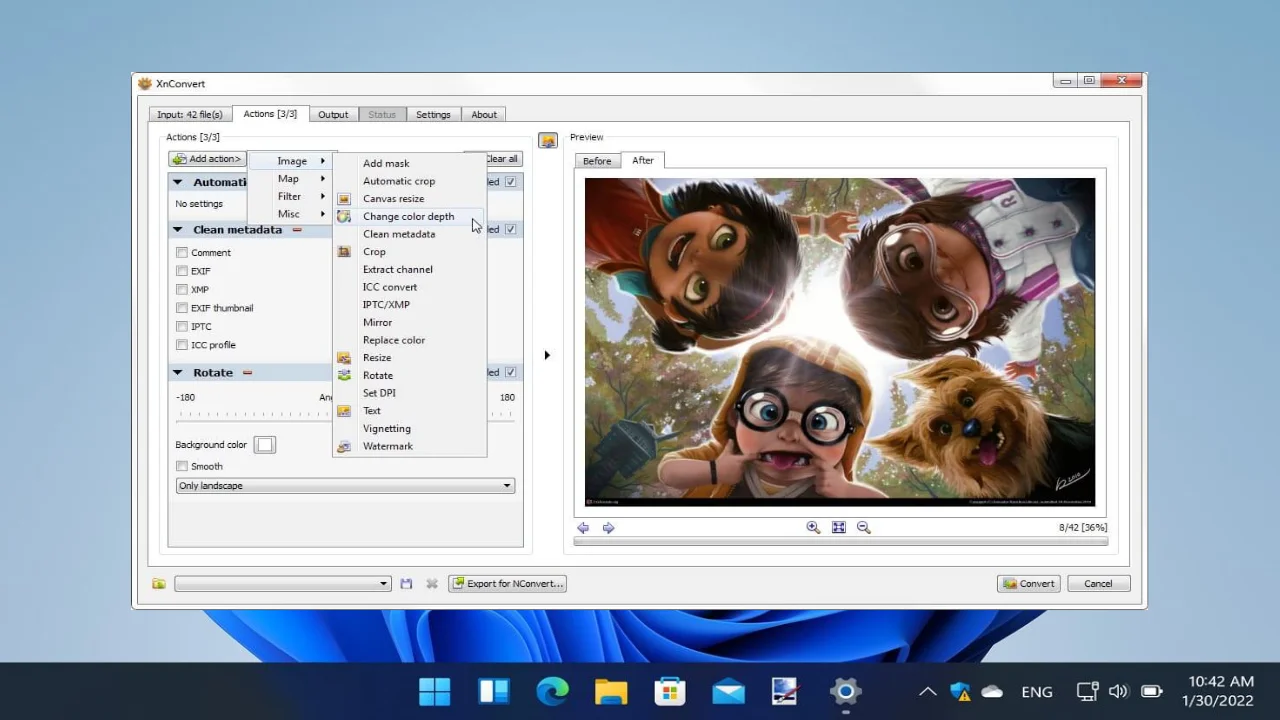1280x720 pixels.
Task: Zoom out of the preview image
Action: click(x=864, y=527)
